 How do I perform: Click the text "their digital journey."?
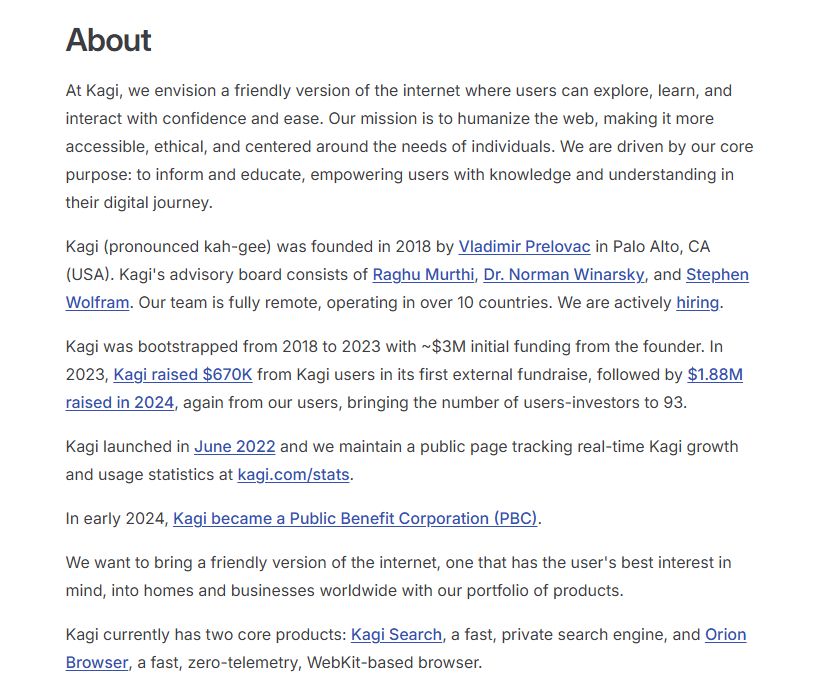pyautogui.click(x=139, y=203)
